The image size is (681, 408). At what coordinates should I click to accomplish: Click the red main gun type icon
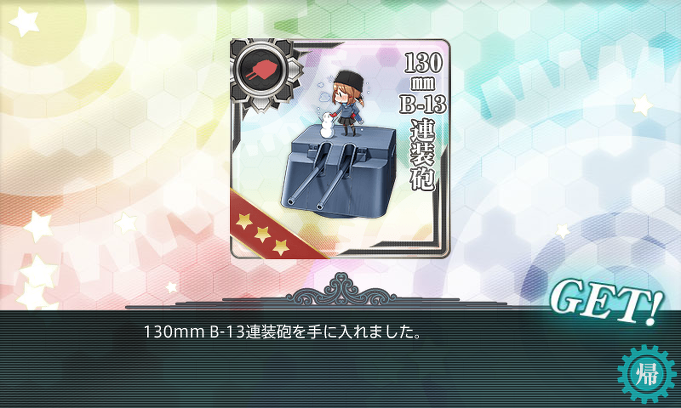[x=259, y=70]
